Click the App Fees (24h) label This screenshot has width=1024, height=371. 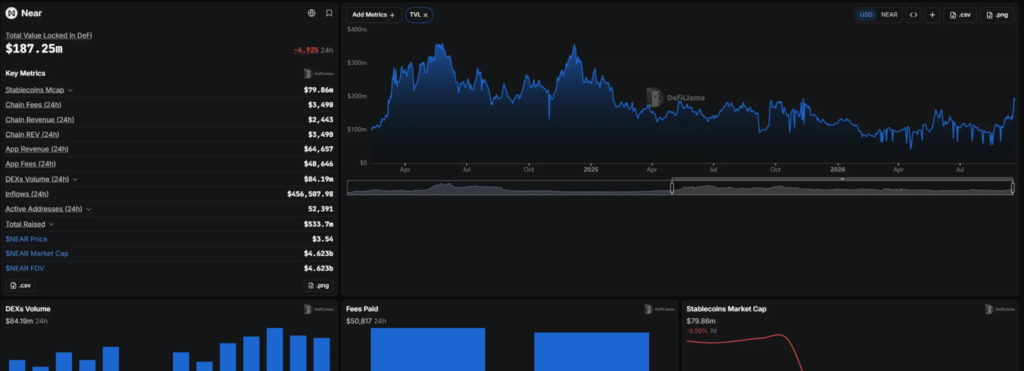pyautogui.click(x=31, y=164)
